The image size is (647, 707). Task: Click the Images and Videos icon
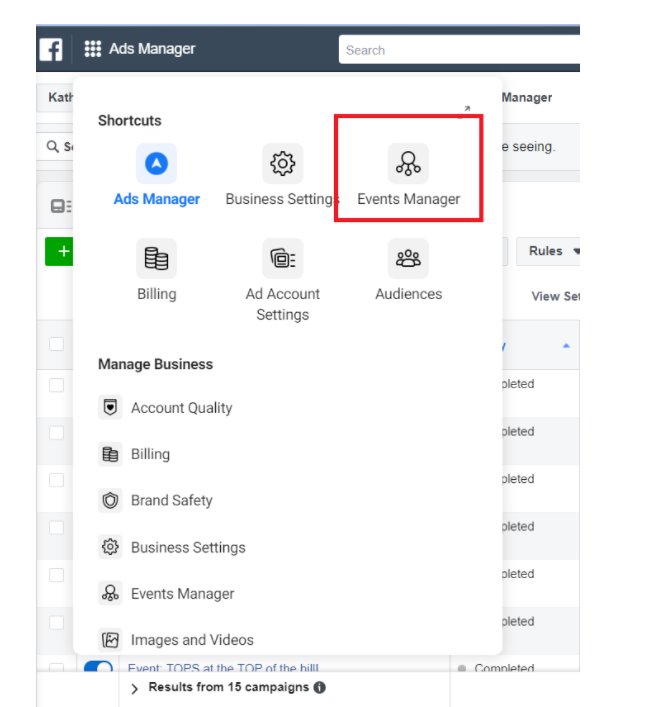click(x=110, y=640)
